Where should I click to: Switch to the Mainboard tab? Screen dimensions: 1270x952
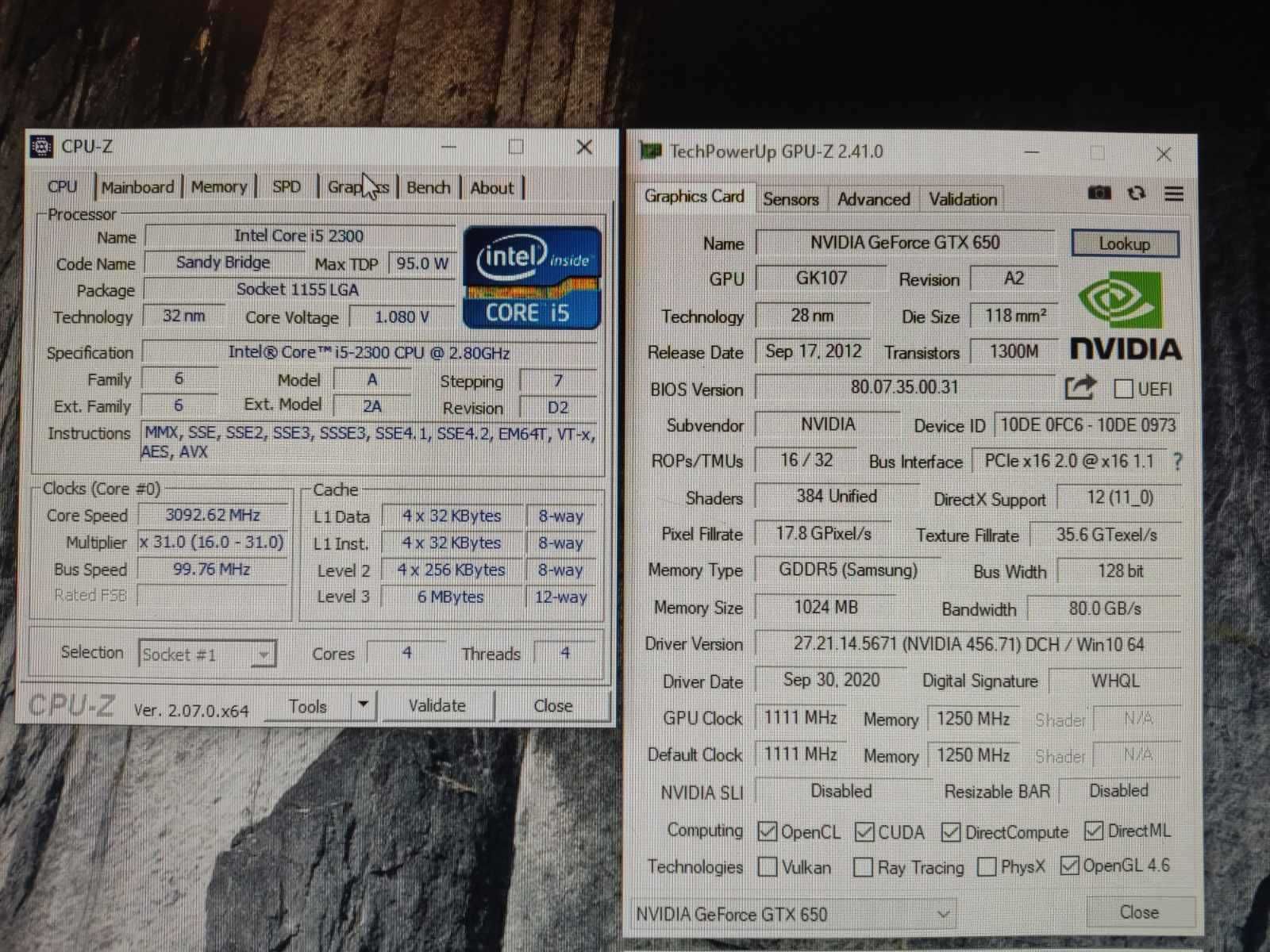[137, 187]
